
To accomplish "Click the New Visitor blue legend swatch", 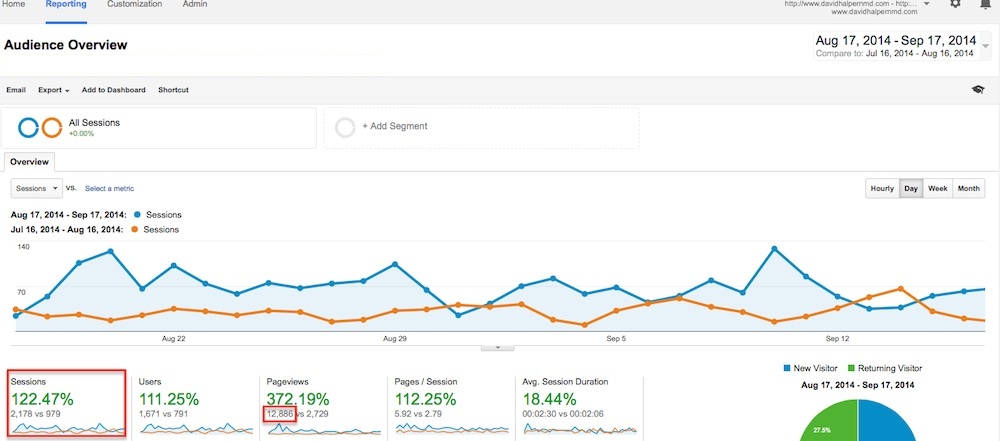I will click(787, 368).
